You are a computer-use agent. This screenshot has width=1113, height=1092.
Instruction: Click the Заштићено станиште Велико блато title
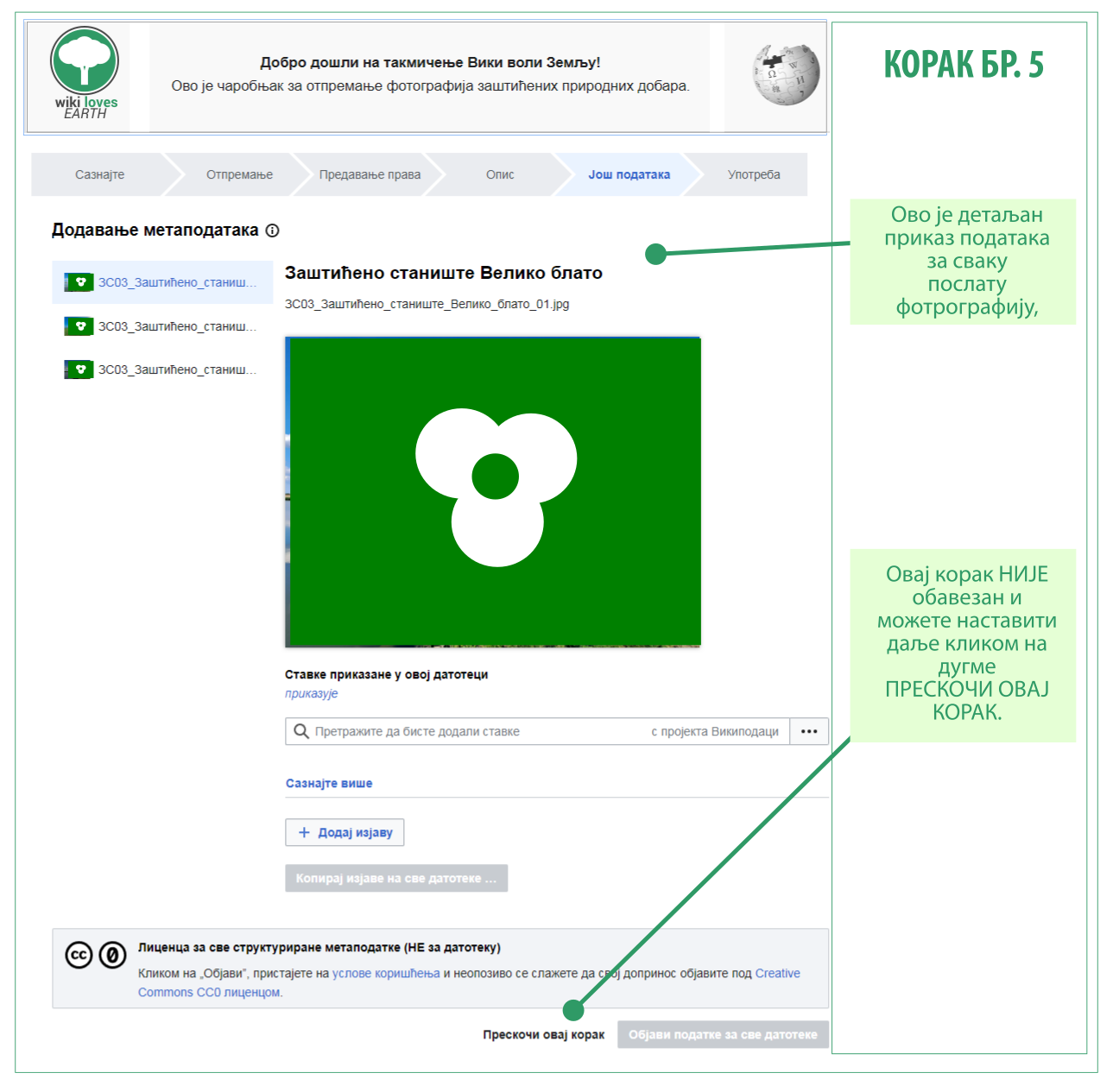coord(444,273)
